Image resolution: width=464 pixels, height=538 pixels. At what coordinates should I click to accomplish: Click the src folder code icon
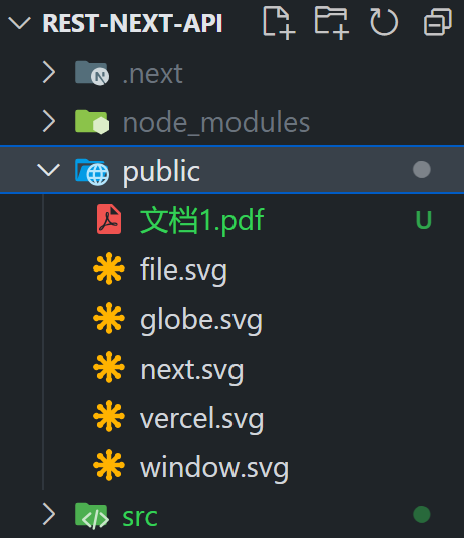pos(92,516)
